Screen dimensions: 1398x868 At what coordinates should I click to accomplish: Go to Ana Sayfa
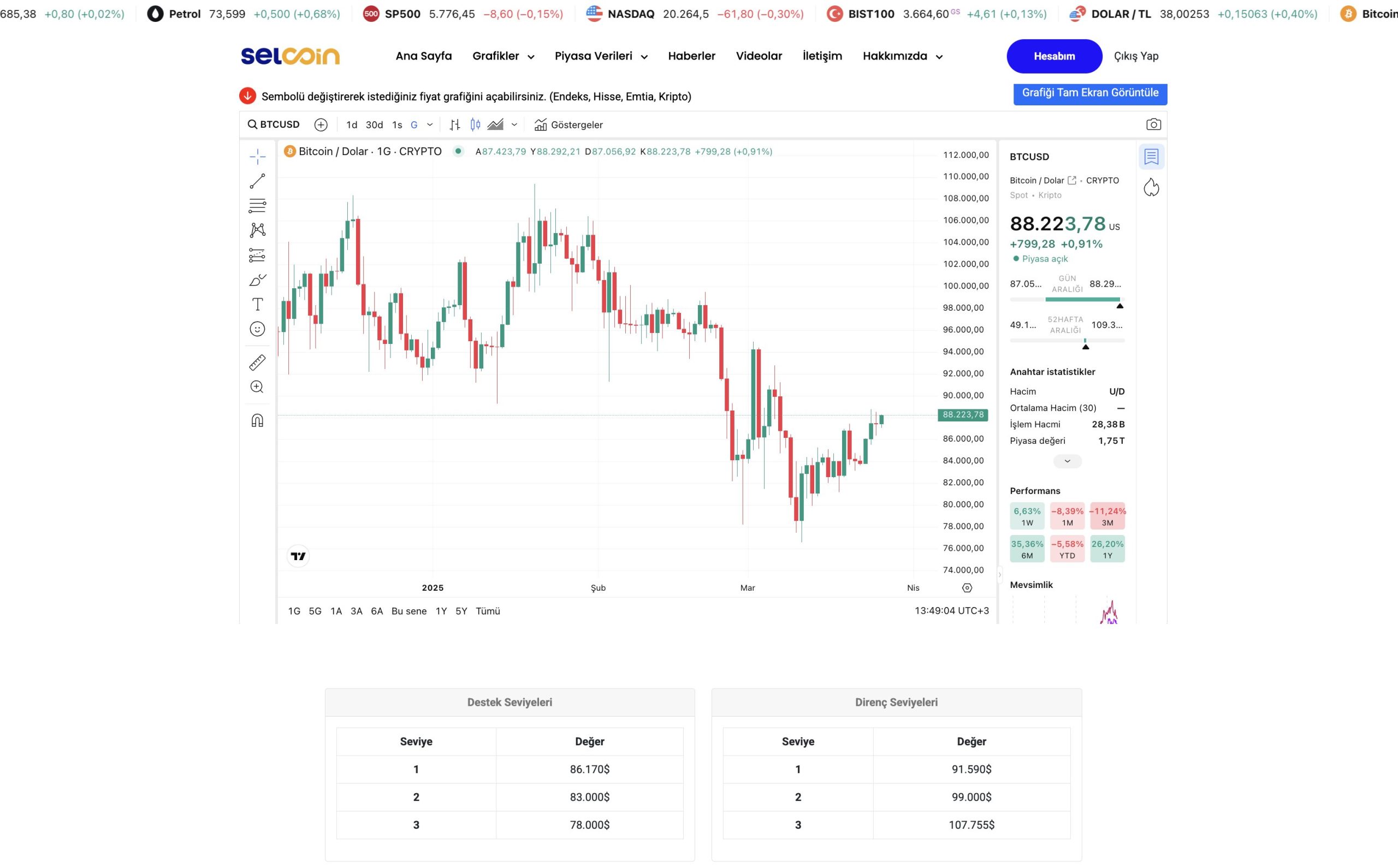tap(424, 56)
